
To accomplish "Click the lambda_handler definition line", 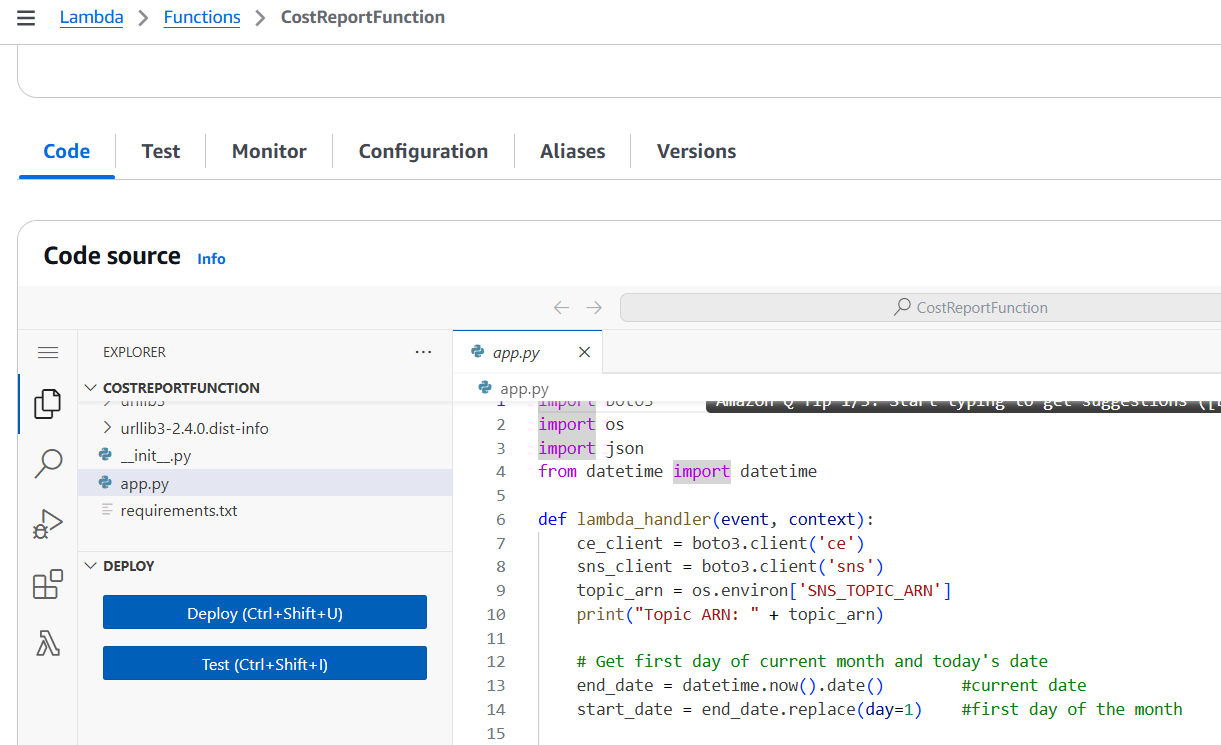I will 706,519.
